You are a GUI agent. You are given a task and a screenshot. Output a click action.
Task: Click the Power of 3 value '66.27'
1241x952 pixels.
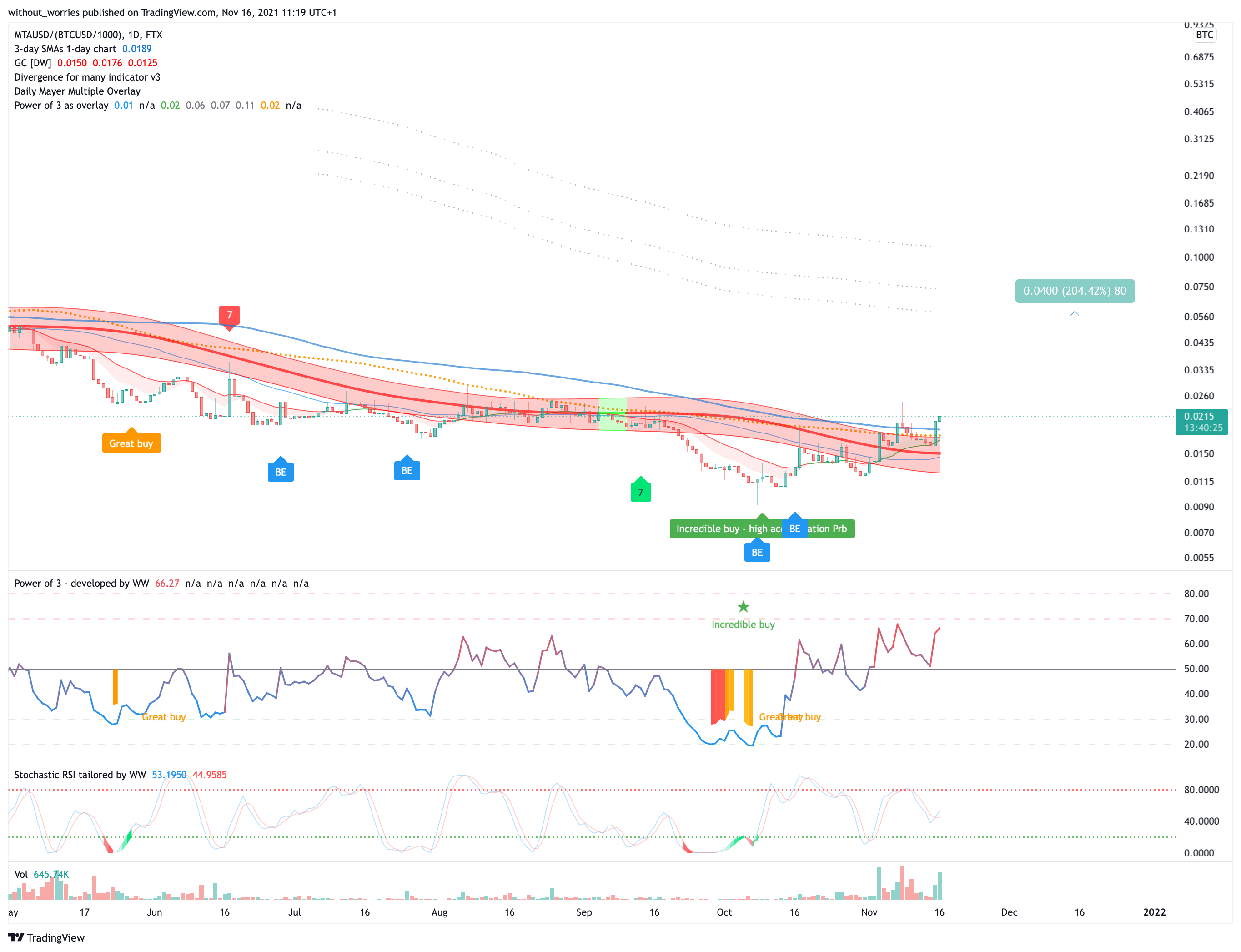pos(167,583)
